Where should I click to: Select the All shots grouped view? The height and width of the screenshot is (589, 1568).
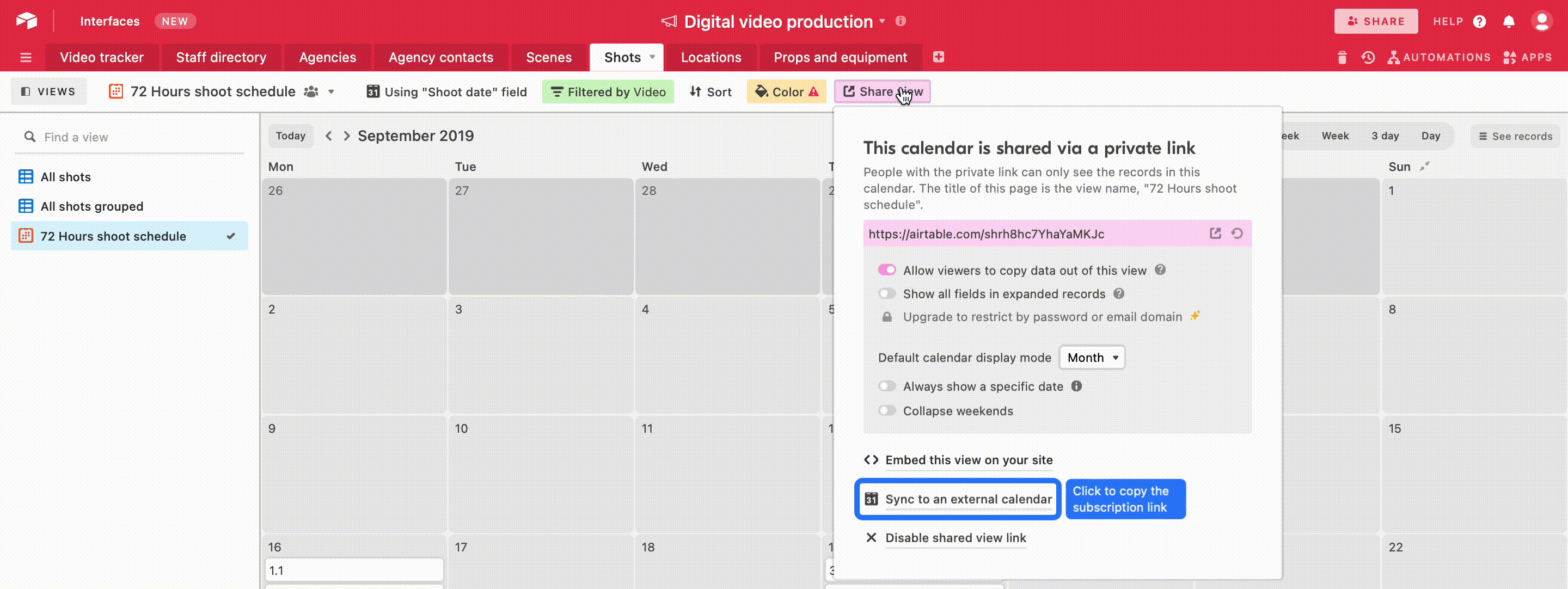[x=92, y=207]
